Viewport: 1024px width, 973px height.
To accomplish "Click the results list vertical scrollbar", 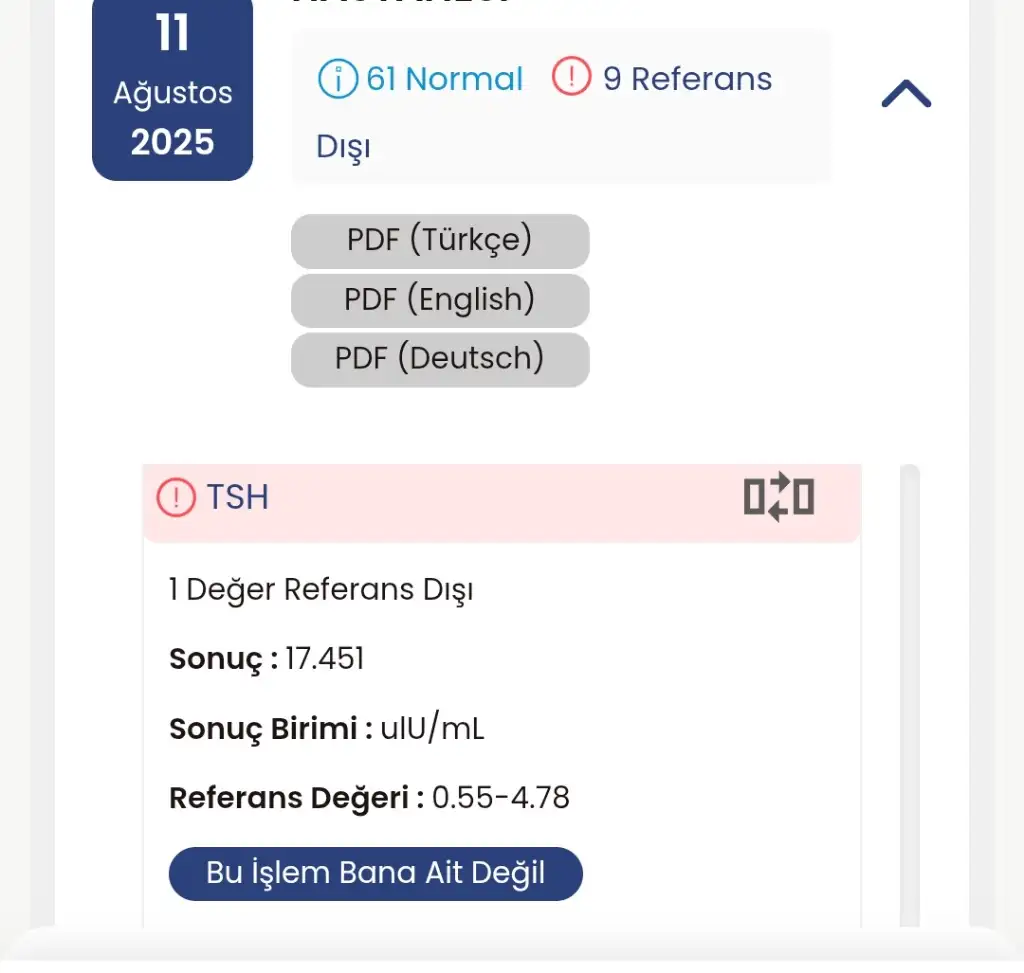I will click(909, 700).
